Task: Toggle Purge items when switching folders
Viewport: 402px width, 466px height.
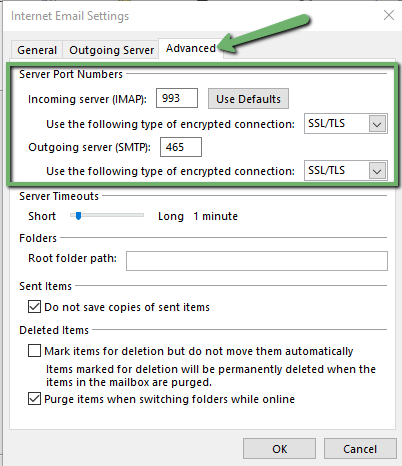Action: (35, 399)
